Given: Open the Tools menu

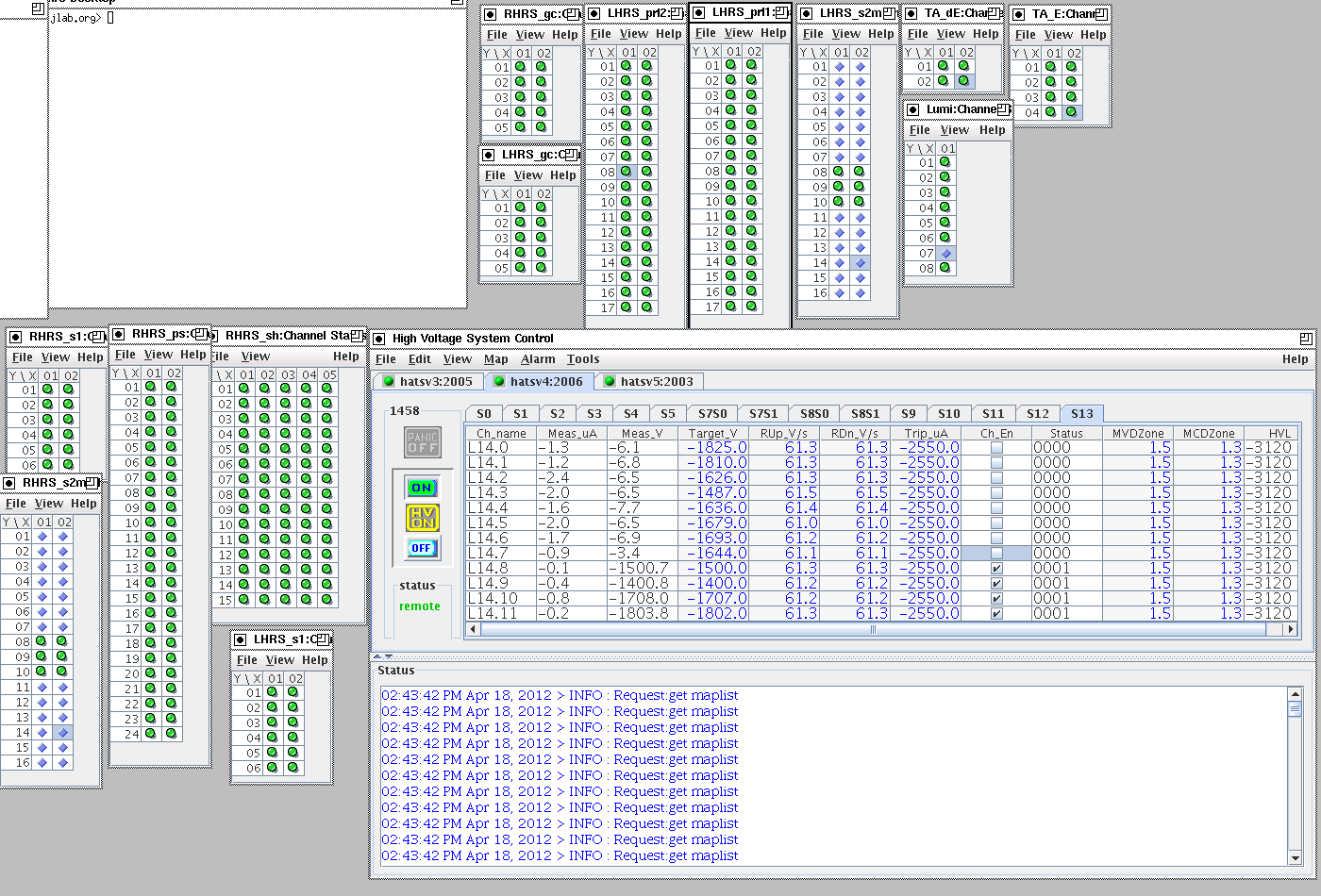Looking at the screenshot, I should click(x=583, y=359).
